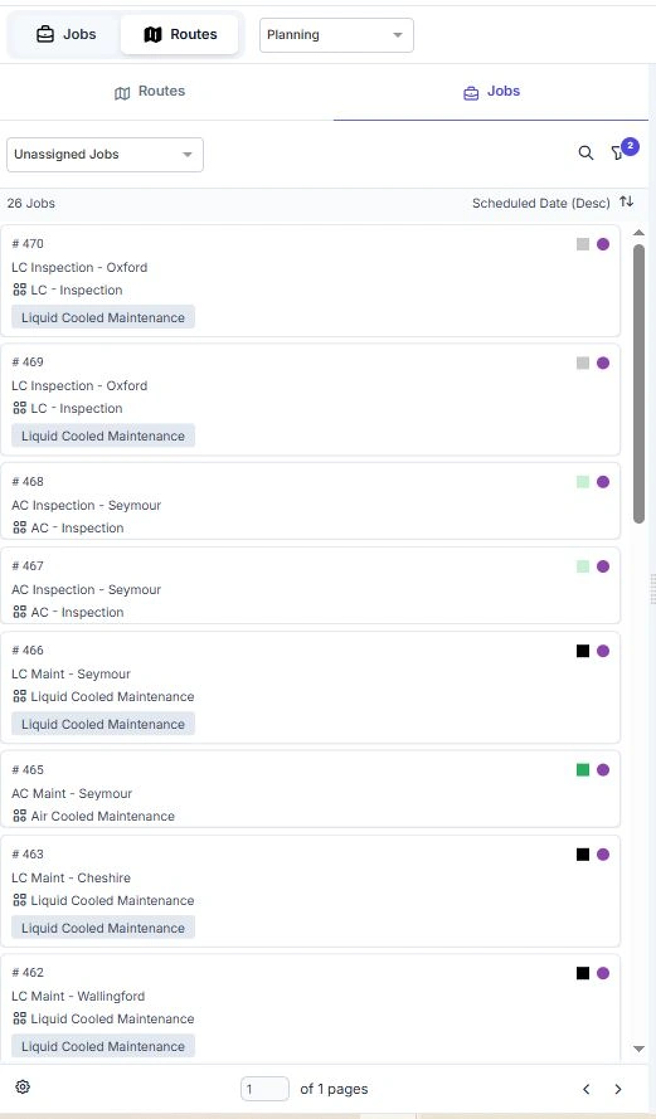Open settings gear at panel bottom
Screen dimensions: 656x1119
pyautogui.click(x=23, y=1088)
